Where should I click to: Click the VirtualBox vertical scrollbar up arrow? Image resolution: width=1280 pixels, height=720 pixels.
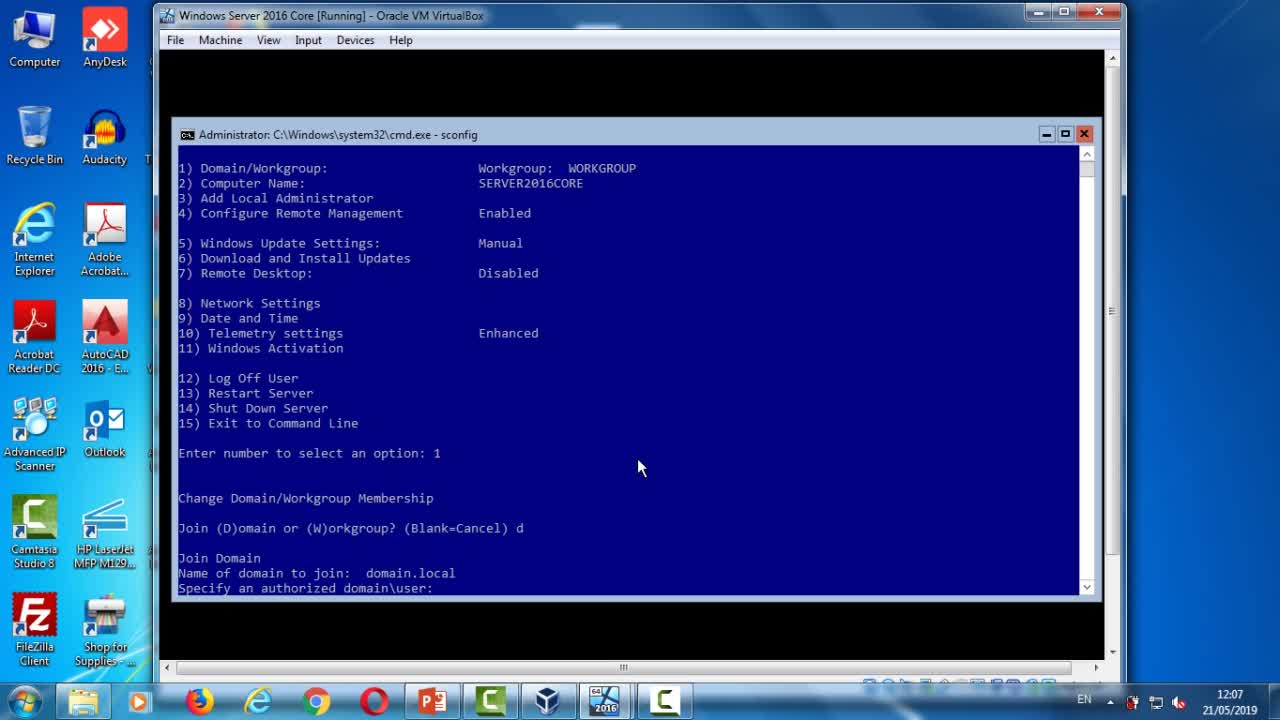(x=1111, y=59)
